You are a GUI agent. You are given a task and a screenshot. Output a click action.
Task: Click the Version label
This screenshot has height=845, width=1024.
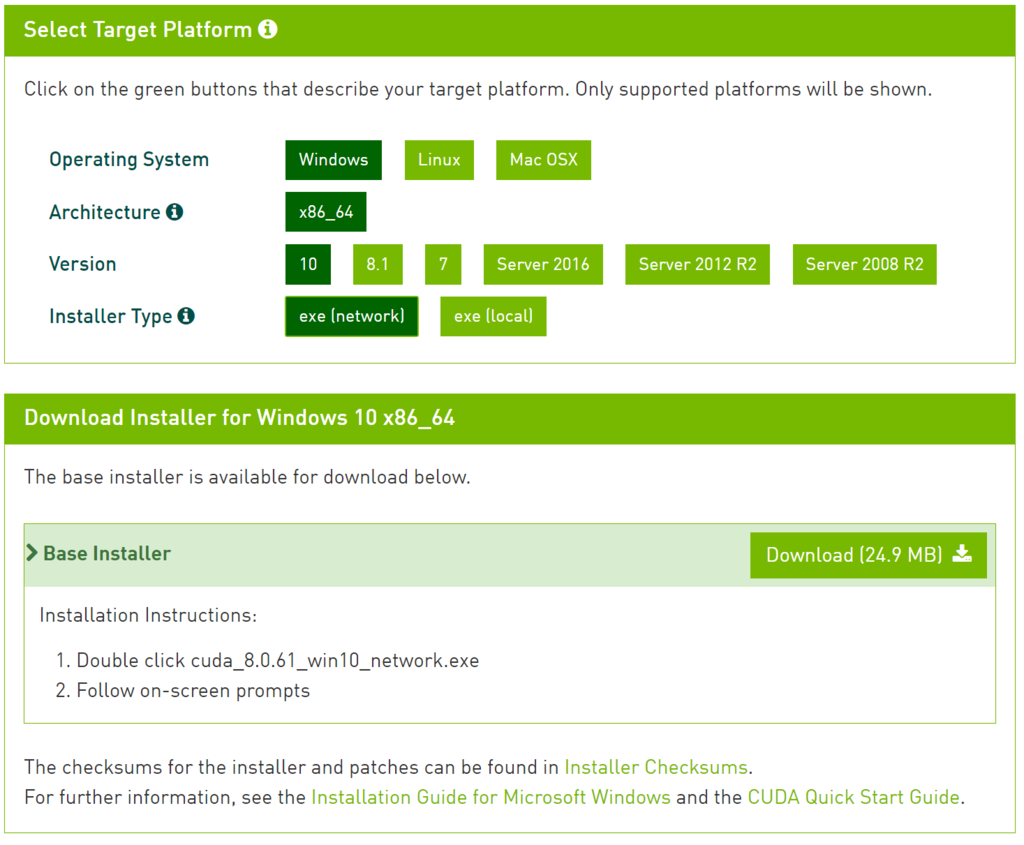[83, 264]
